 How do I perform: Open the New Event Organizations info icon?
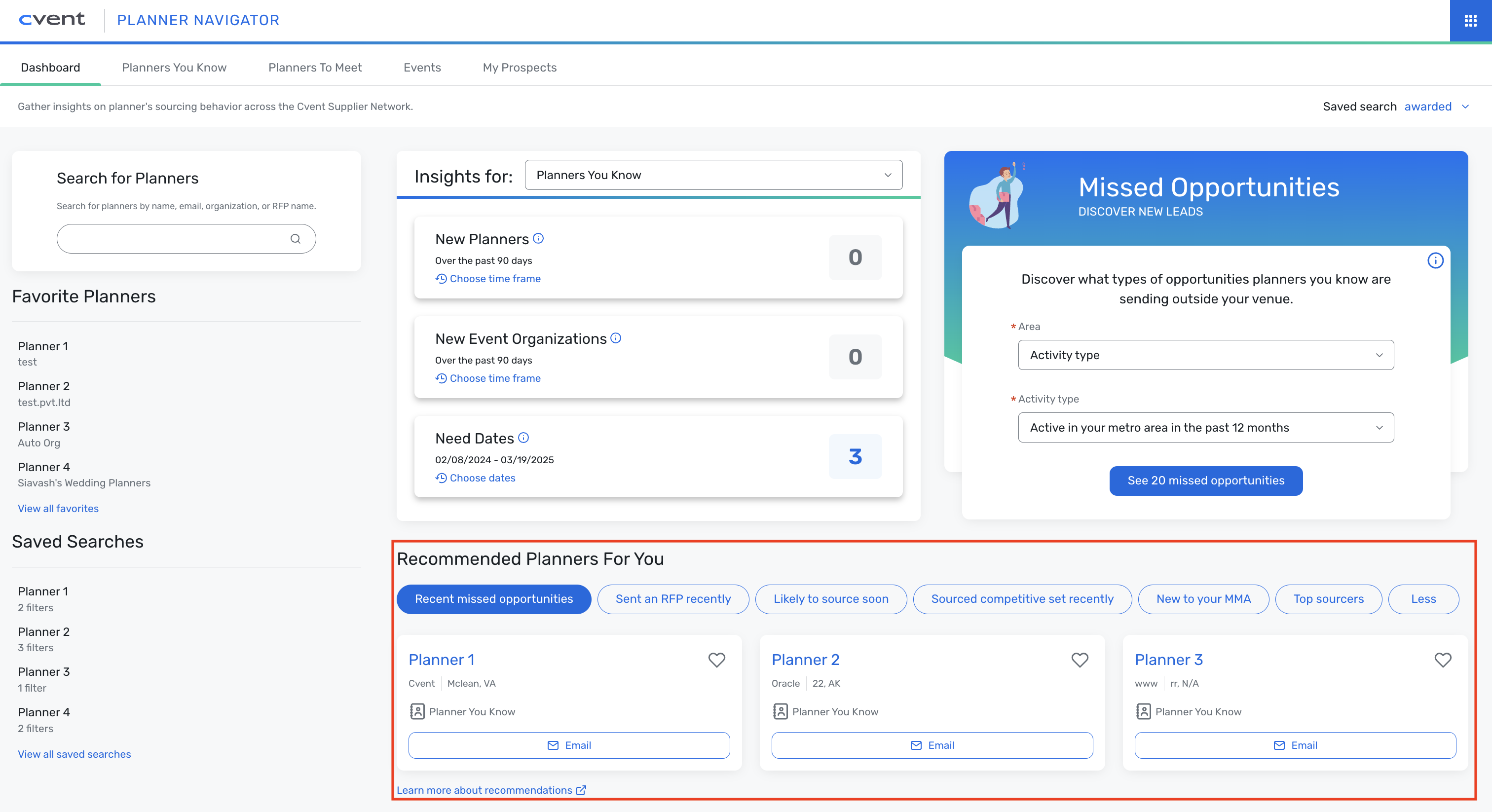616,337
